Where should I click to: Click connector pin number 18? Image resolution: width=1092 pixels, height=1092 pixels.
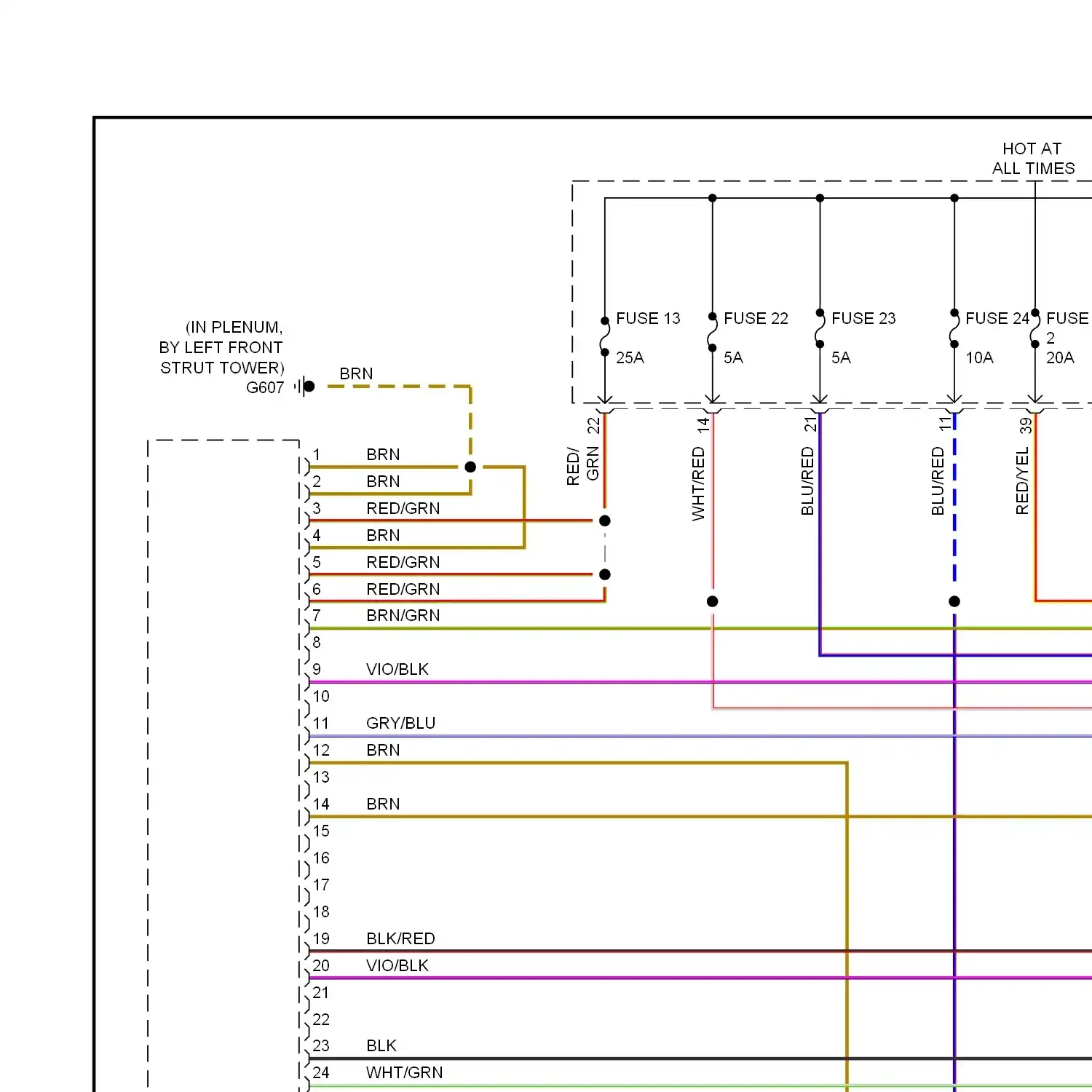pyautogui.click(x=321, y=911)
